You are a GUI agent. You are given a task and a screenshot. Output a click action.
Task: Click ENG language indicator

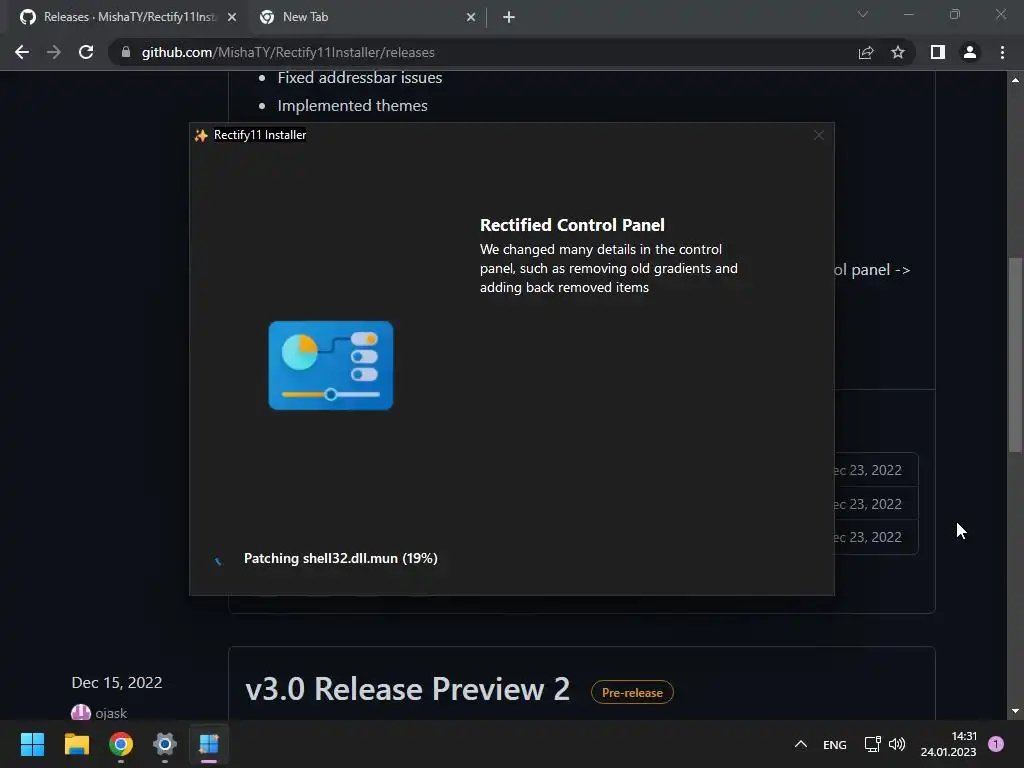(x=835, y=744)
